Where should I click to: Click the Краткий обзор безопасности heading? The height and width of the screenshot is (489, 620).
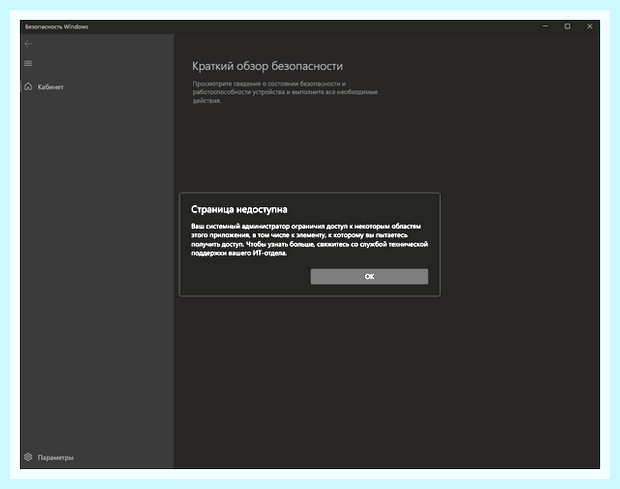click(x=267, y=66)
